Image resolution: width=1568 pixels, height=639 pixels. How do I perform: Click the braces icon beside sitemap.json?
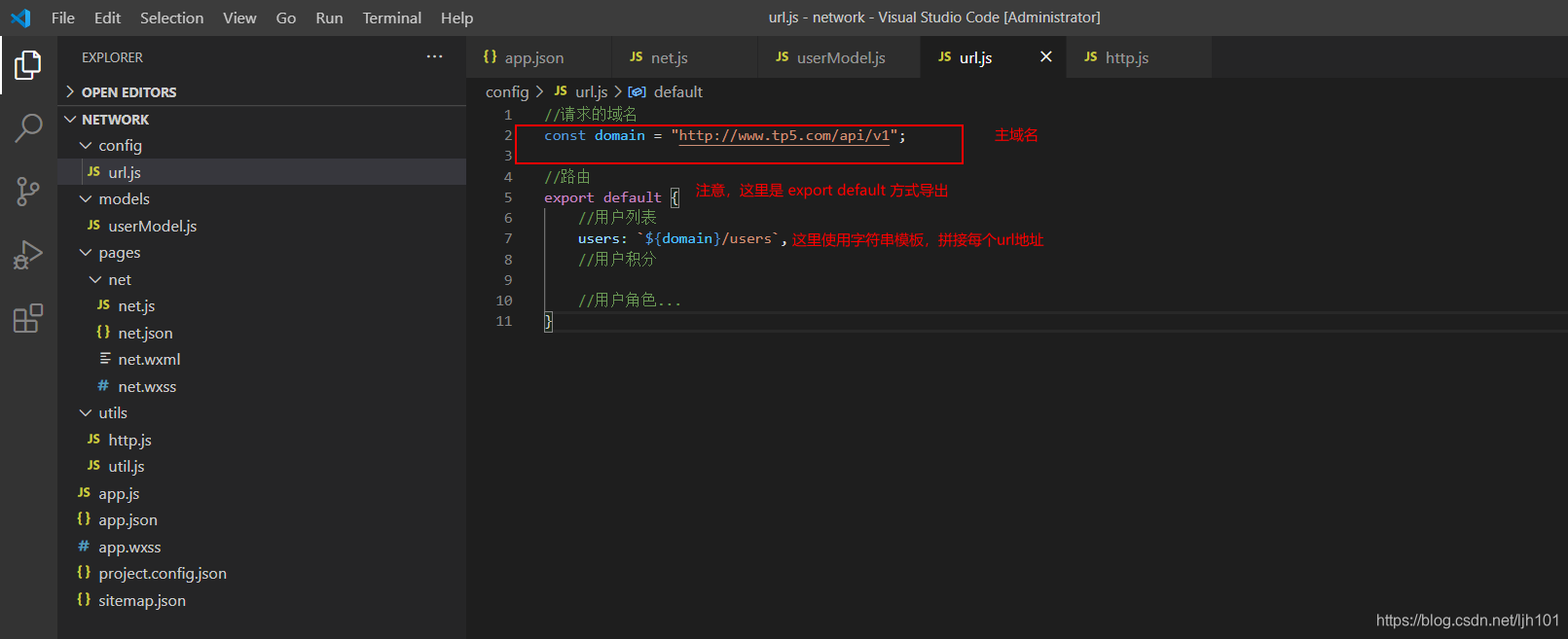pyautogui.click(x=84, y=600)
